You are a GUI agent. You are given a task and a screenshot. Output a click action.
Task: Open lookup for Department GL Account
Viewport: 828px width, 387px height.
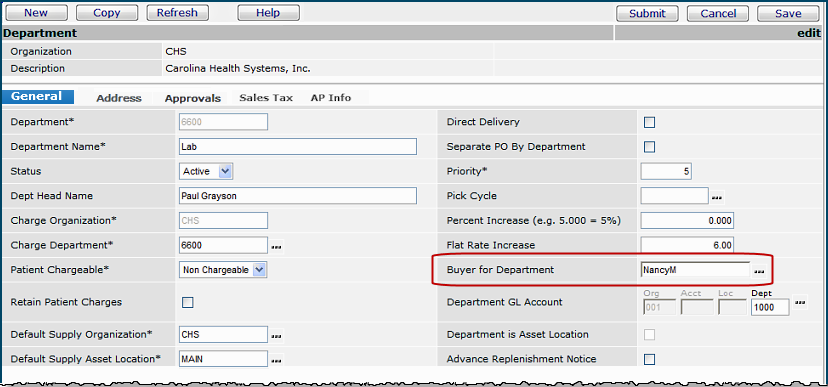point(801,303)
